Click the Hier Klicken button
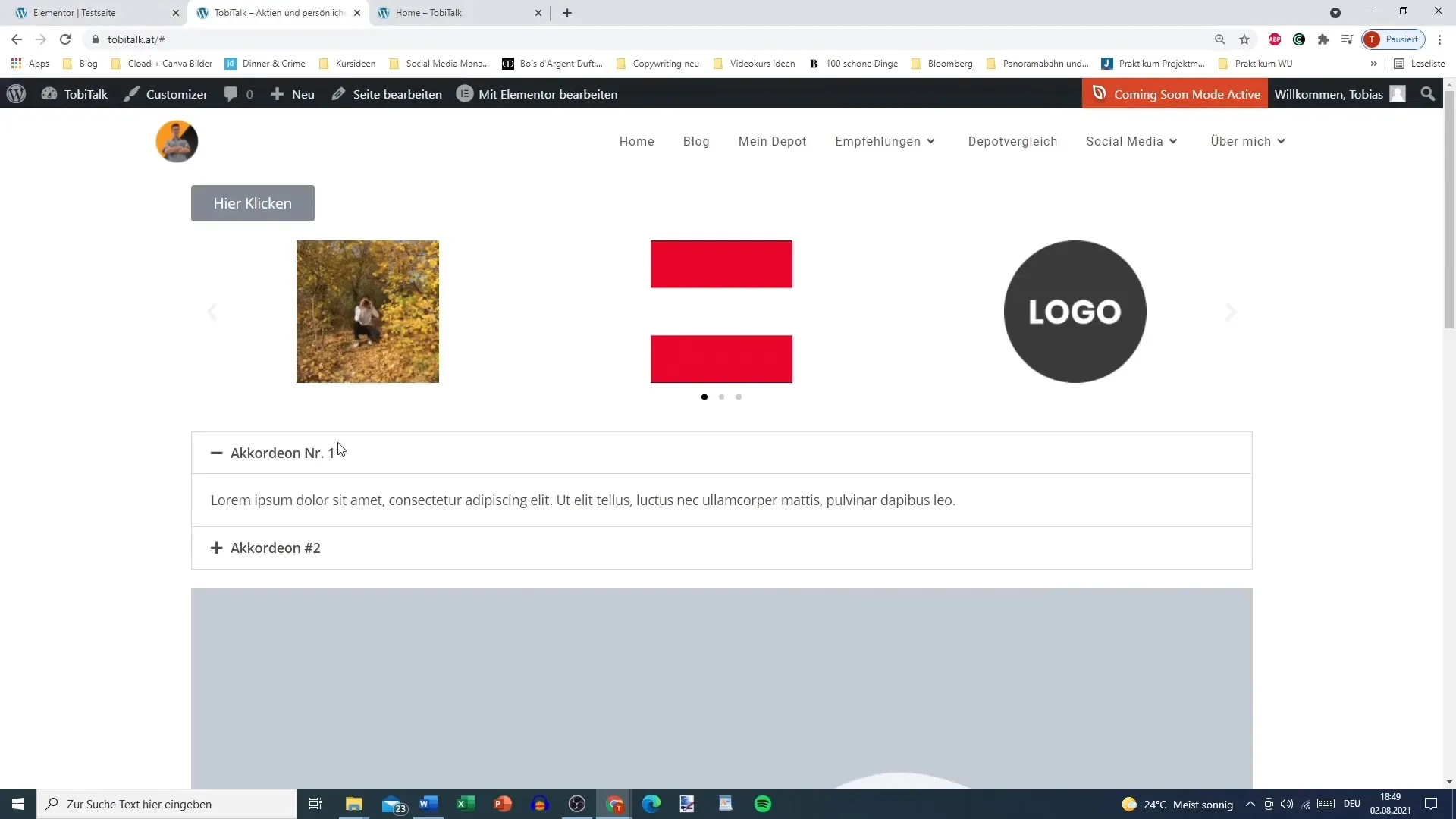This screenshot has height=819, width=1456. click(x=253, y=203)
